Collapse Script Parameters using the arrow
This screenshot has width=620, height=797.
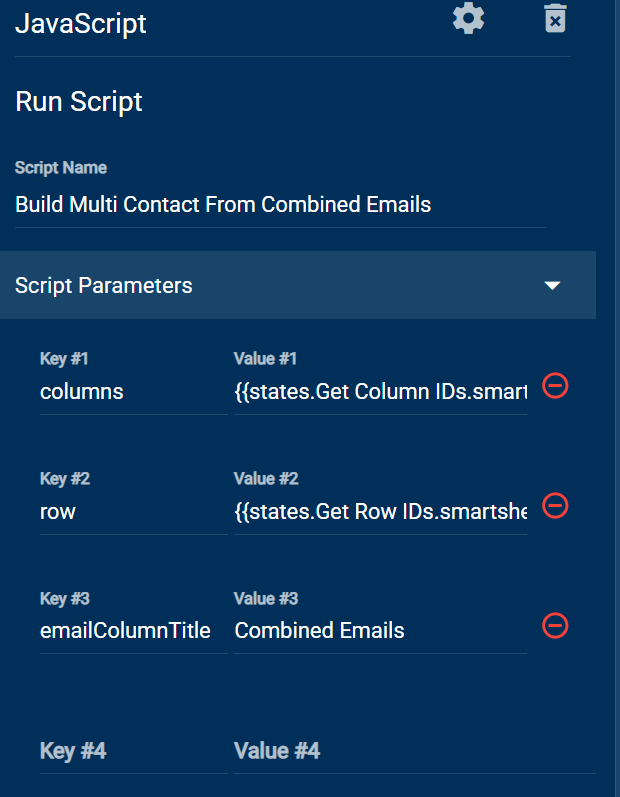pos(552,286)
